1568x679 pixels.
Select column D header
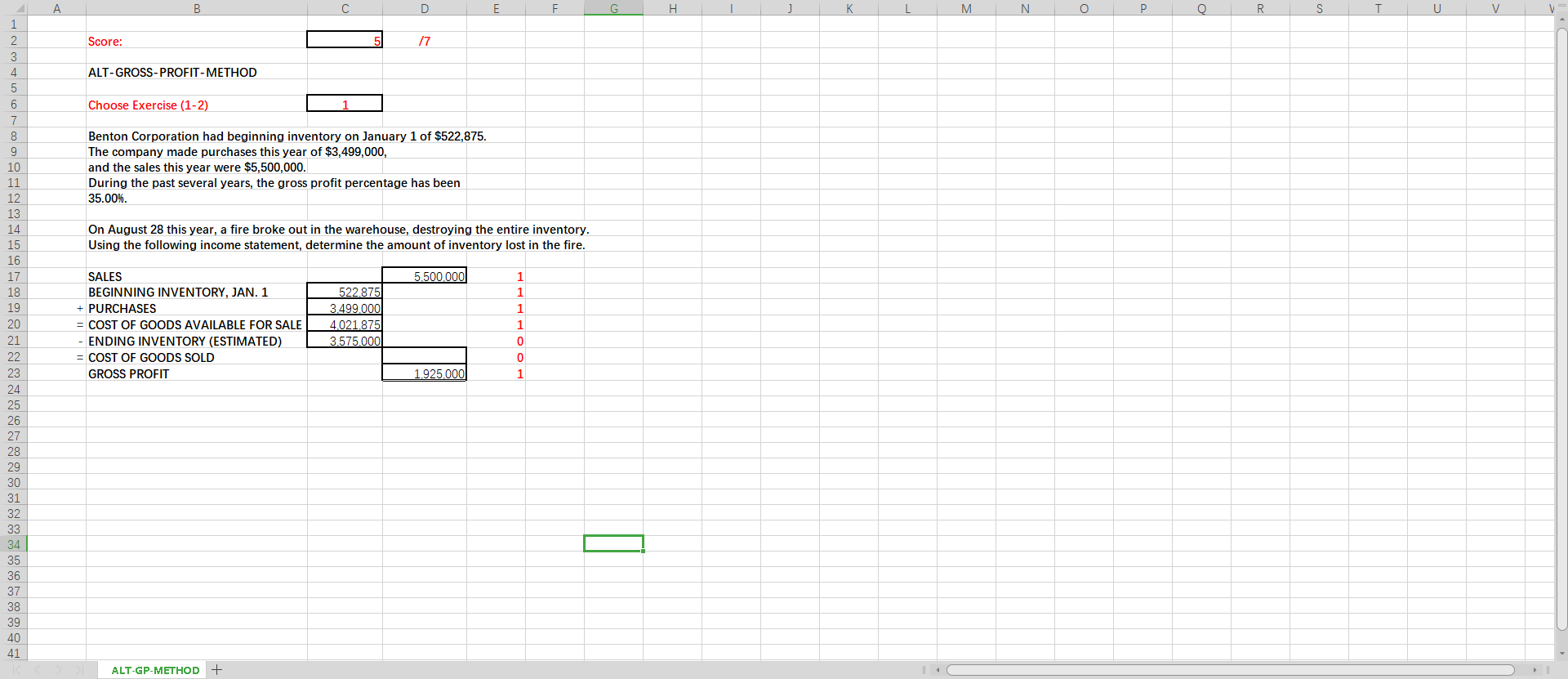[425, 8]
